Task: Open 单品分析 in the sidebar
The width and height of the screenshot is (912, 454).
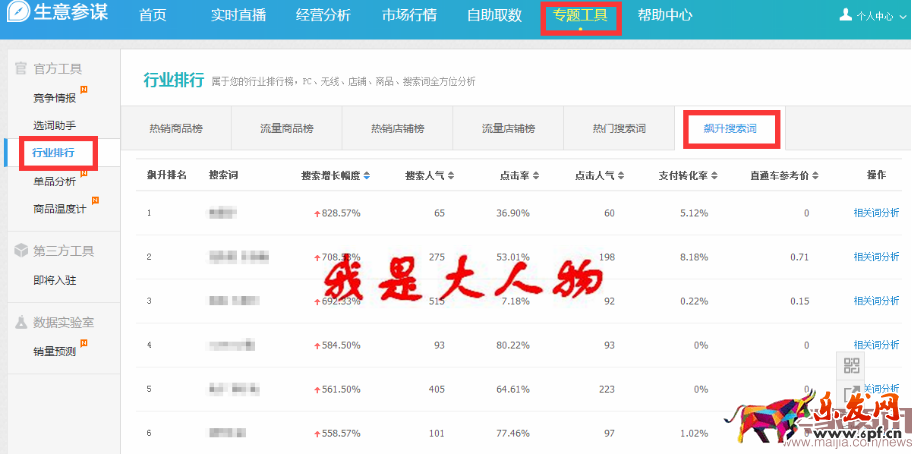Action: (54, 181)
